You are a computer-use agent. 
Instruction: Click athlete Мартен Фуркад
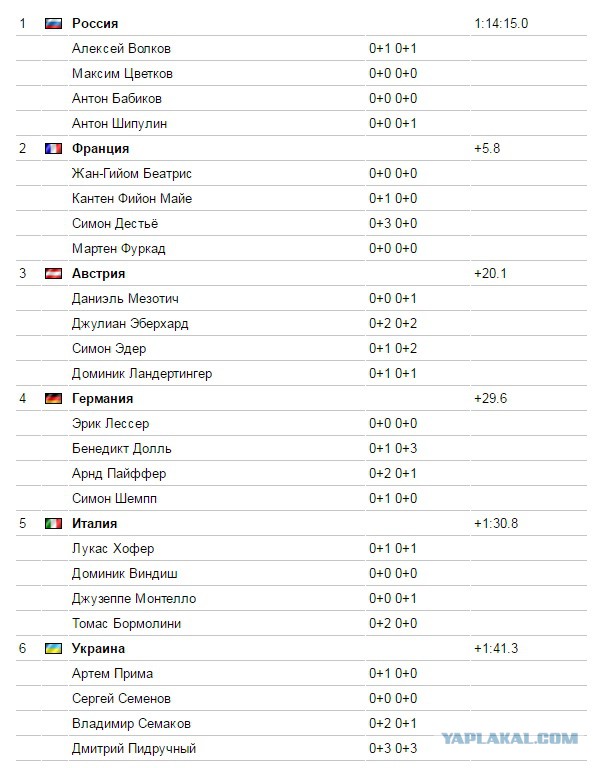click(x=119, y=248)
